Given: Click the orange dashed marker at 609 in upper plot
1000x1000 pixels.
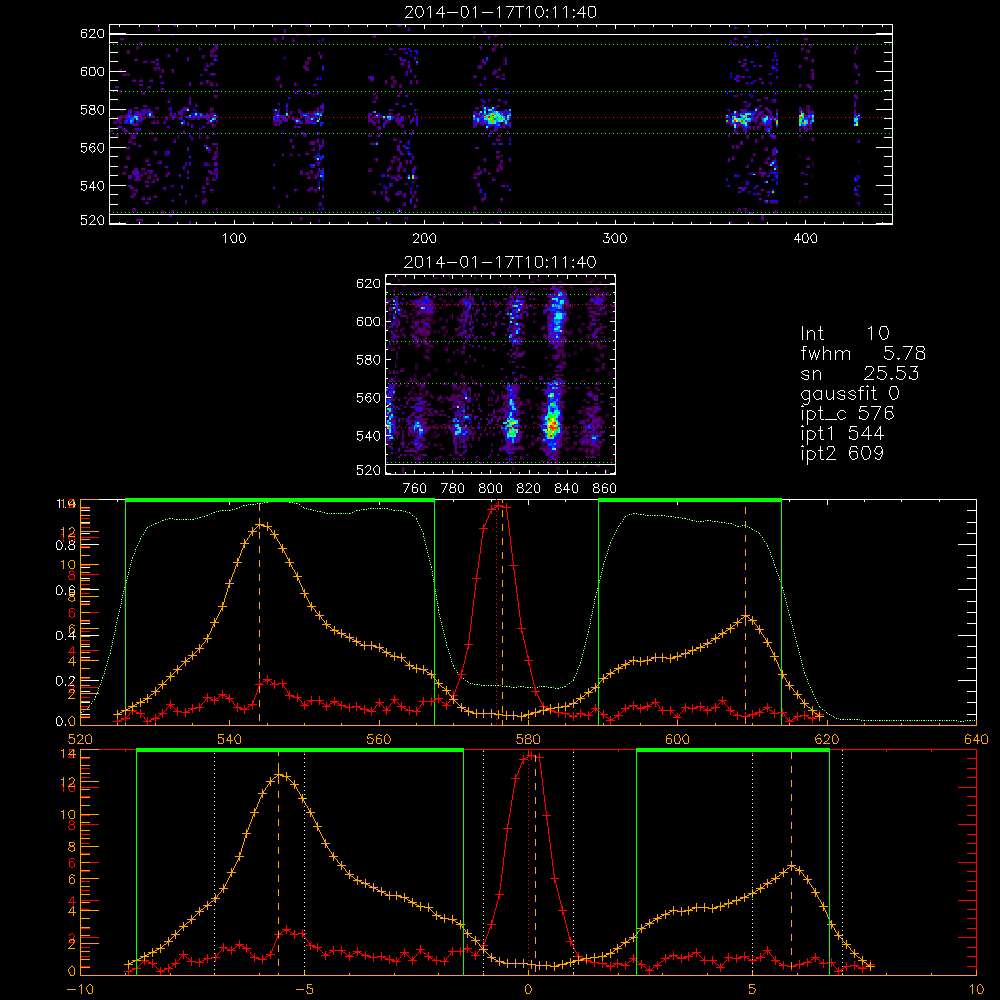Looking at the screenshot, I should pos(745,612).
